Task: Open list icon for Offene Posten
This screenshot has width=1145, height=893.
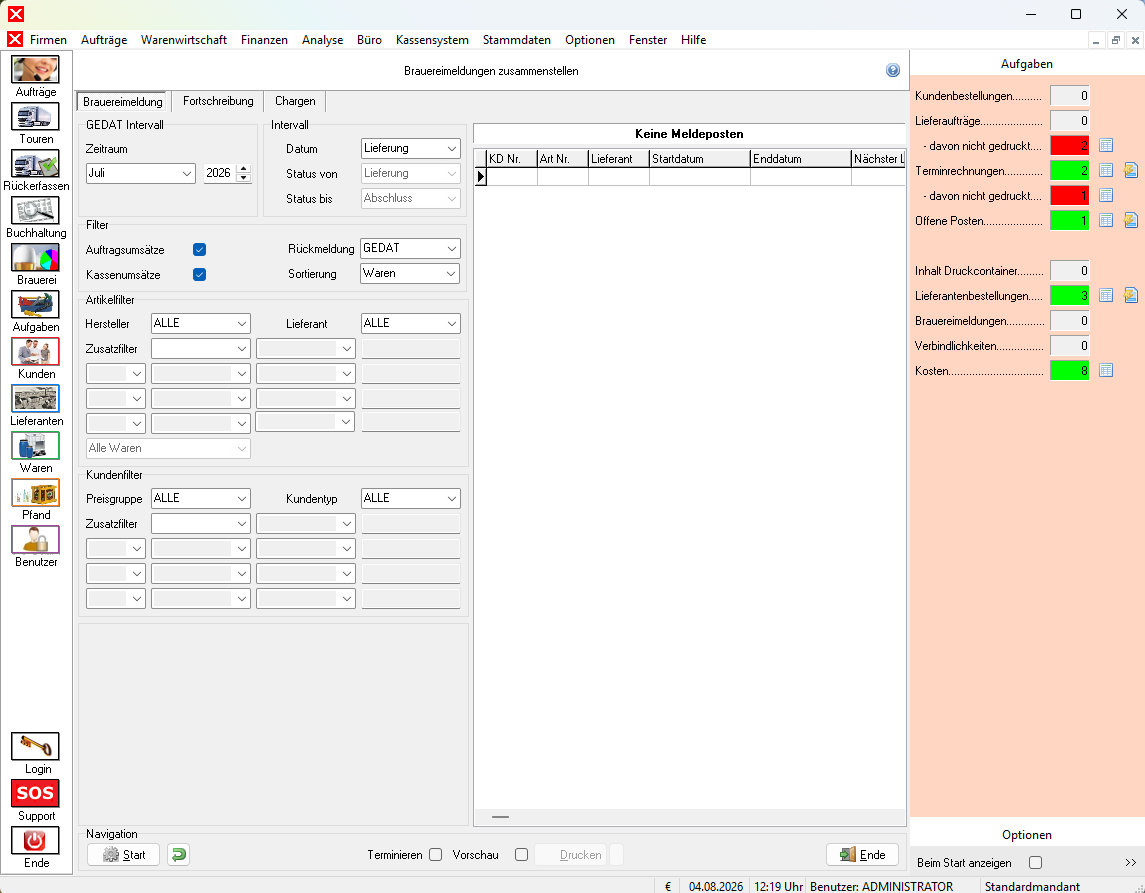Action: click(1106, 221)
